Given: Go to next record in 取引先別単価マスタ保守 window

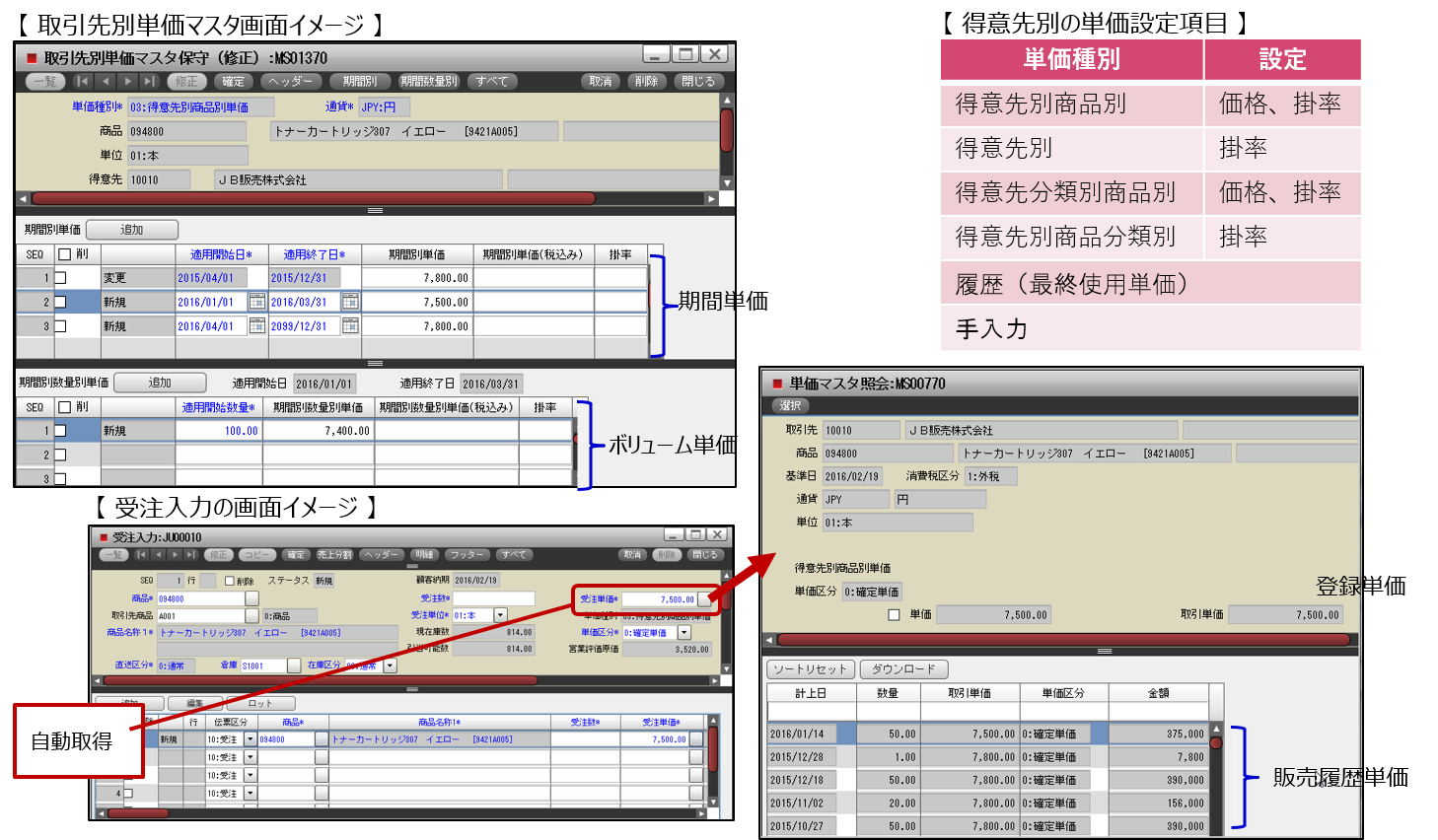Looking at the screenshot, I should click(x=128, y=82).
